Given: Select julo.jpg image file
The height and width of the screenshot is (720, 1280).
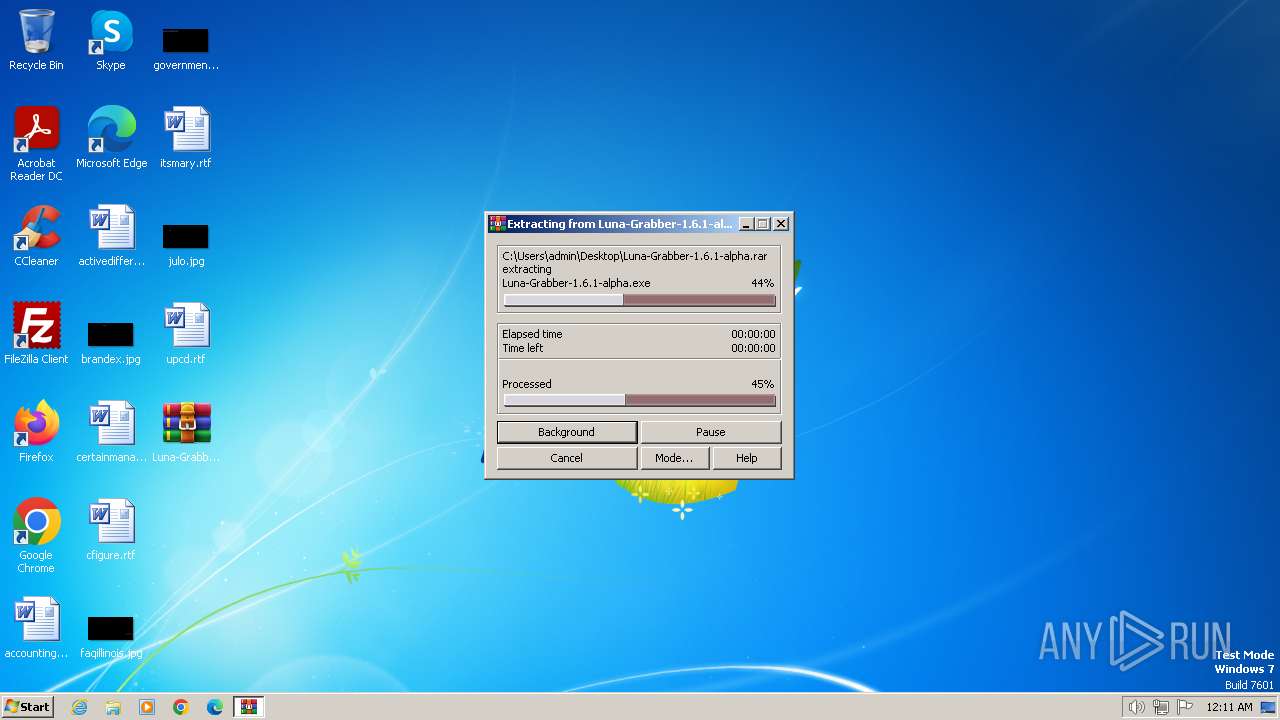Looking at the screenshot, I should coord(186,244).
